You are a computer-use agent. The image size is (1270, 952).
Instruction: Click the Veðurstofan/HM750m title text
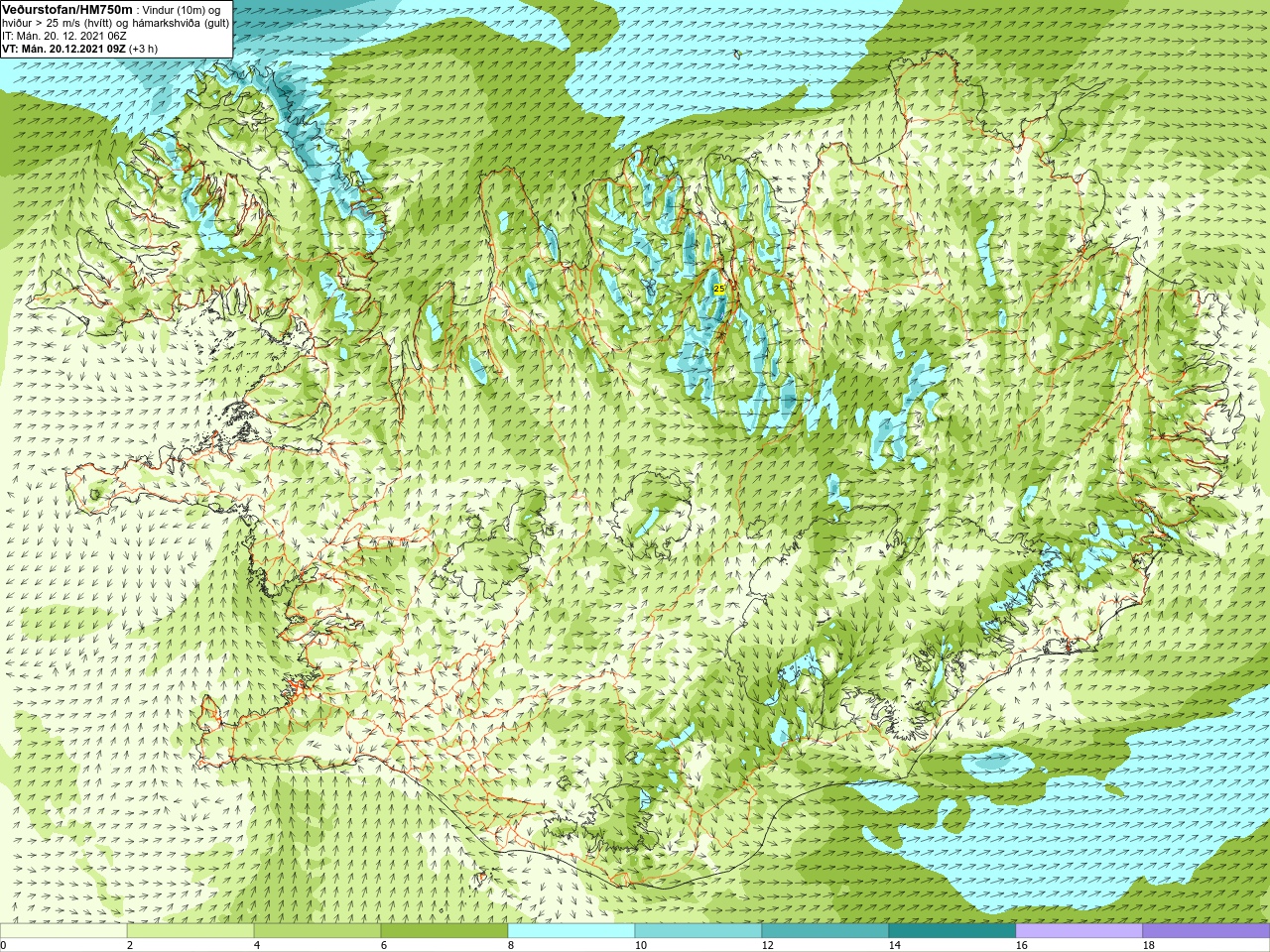(66, 9)
